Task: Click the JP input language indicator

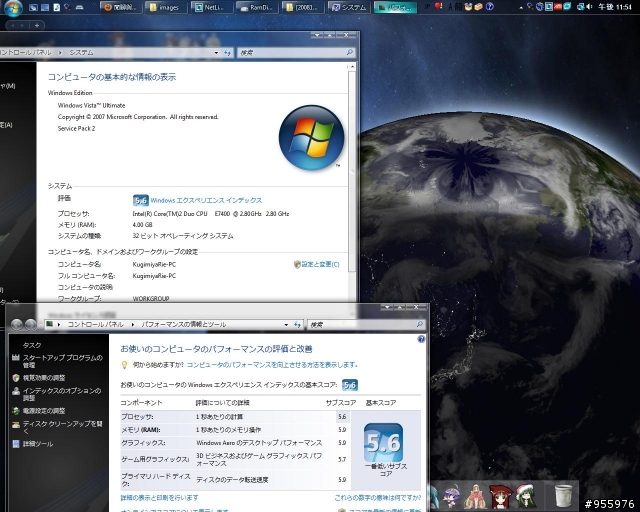Action: pyautogui.click(x=427, y=7)
